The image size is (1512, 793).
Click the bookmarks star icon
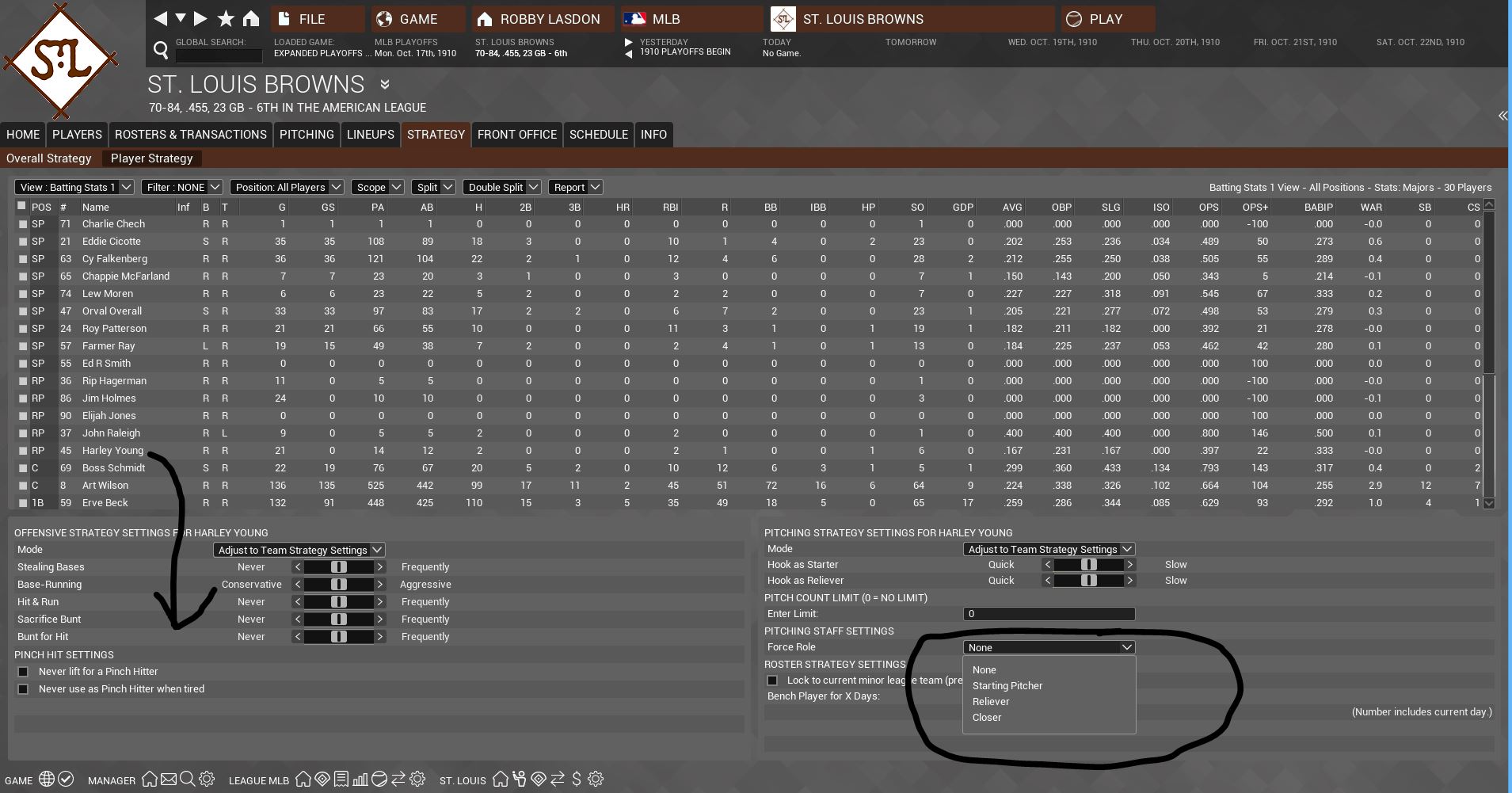[x=226, y=18]
